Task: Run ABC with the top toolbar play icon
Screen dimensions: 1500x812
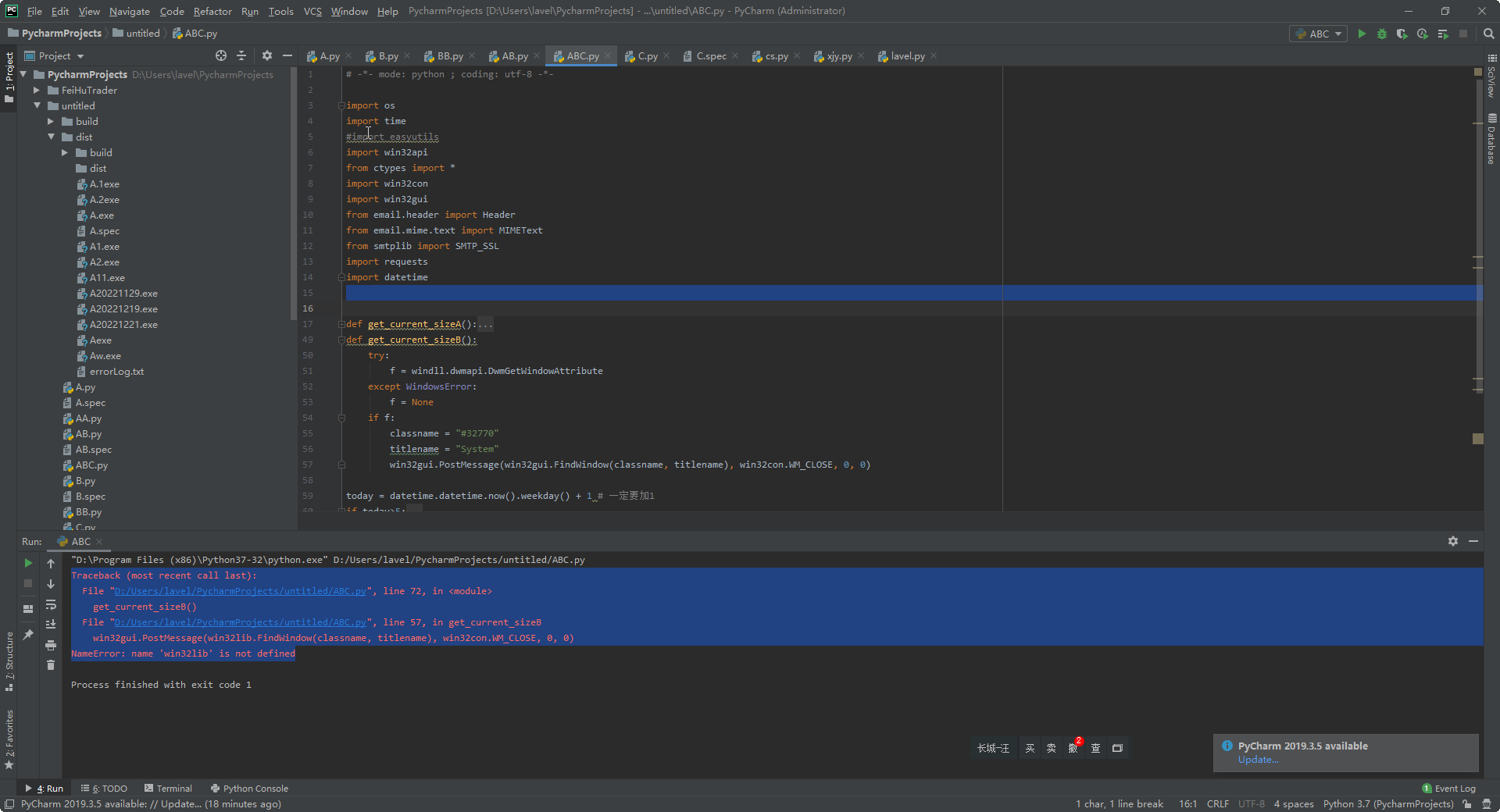Action: pos(1362,34)
